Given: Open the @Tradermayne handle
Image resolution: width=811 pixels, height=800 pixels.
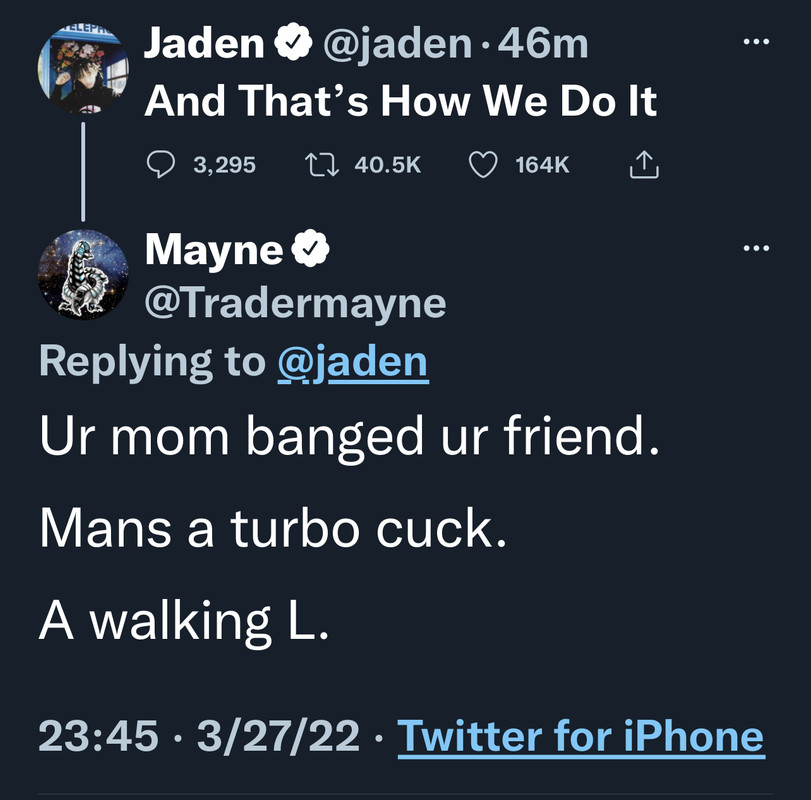Looking at the screenshot, I should 295,303.
